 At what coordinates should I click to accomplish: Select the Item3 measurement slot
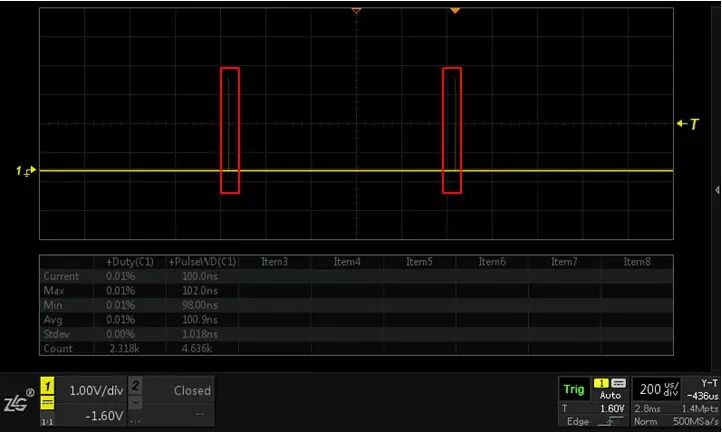274,262
